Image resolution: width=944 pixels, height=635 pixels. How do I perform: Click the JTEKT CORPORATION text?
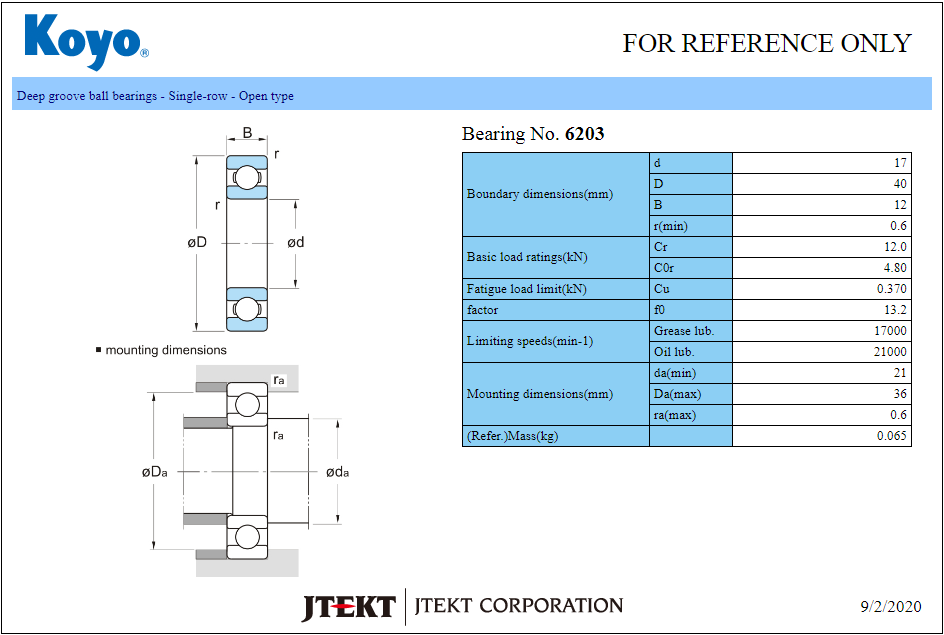518,606
